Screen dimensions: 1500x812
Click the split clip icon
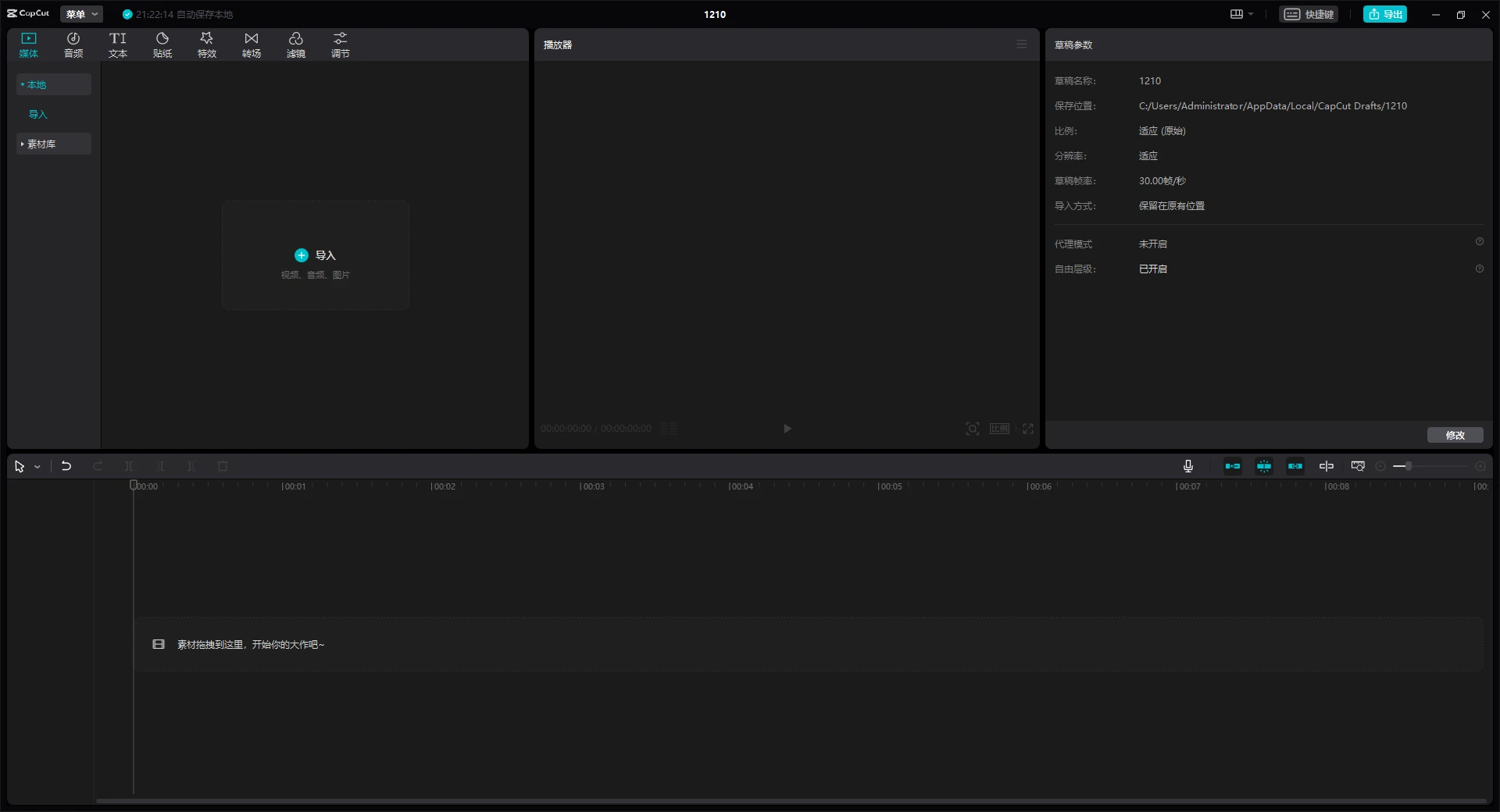click(129, 466)
